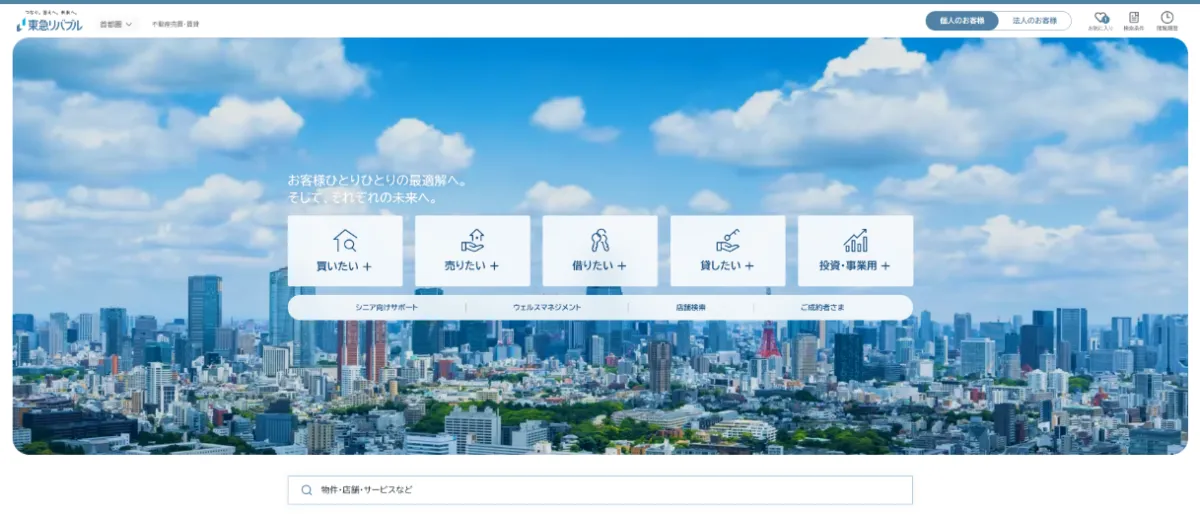Expand the 売りたい plus sign
Screen dimensions: 1200x515
coord(494,267)
